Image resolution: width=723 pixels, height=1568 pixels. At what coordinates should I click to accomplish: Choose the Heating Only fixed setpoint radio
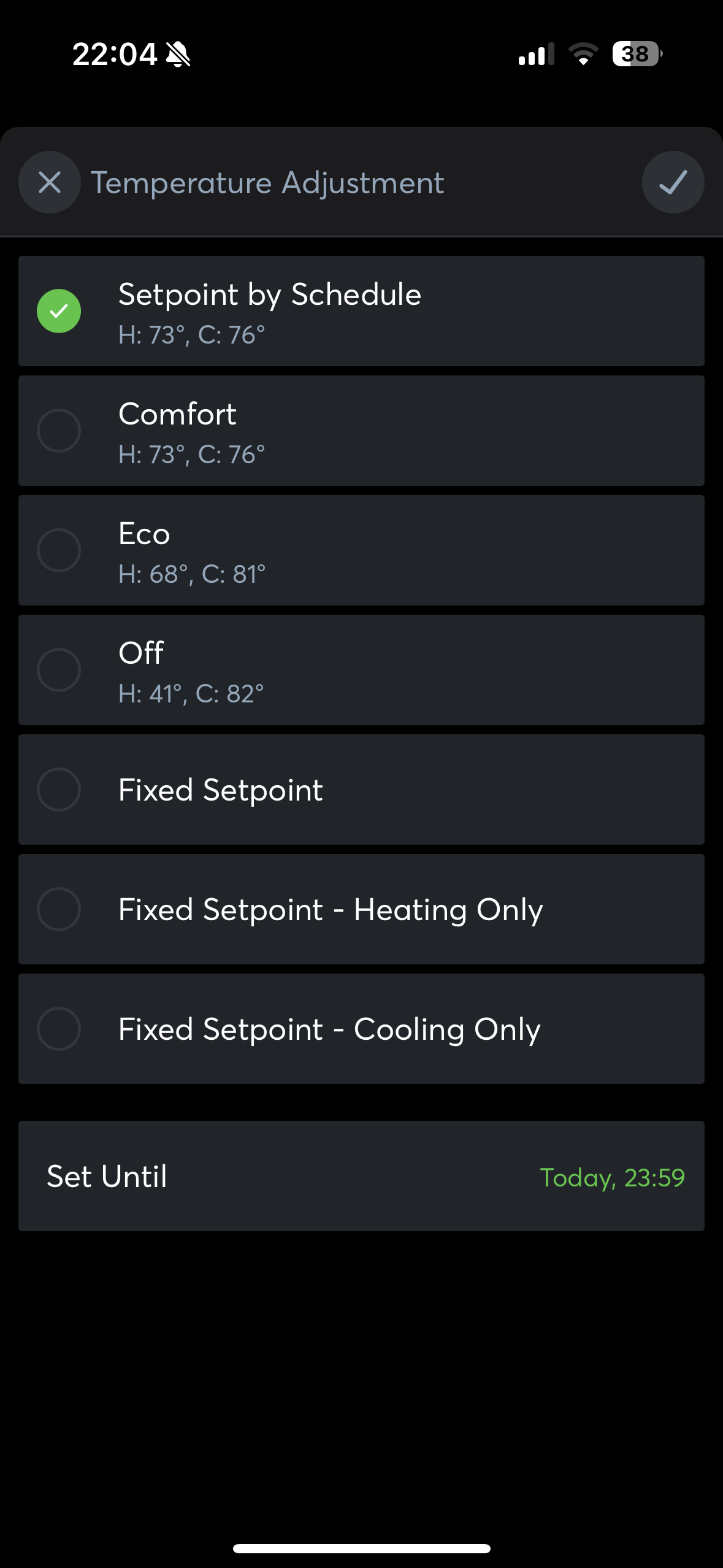59,909
